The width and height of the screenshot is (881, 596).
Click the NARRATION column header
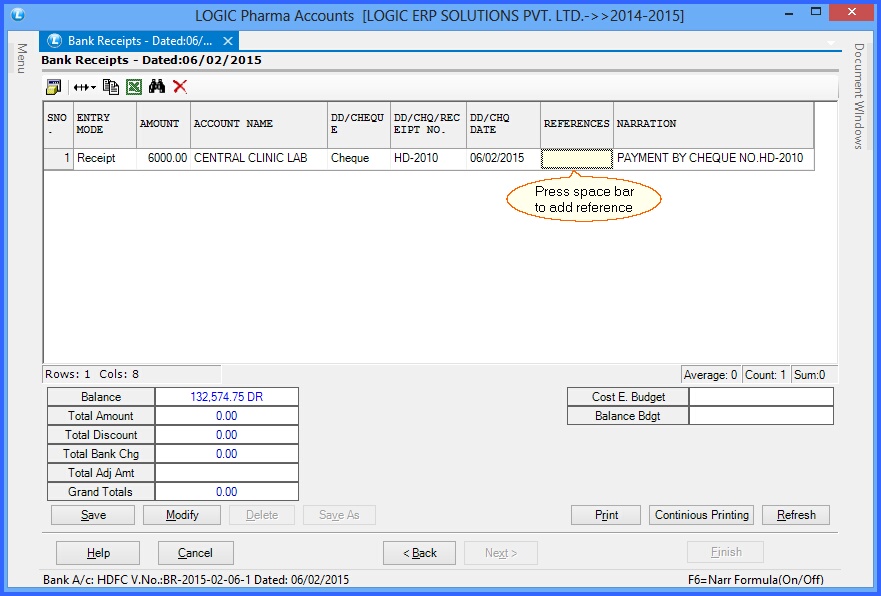(714, 125)
